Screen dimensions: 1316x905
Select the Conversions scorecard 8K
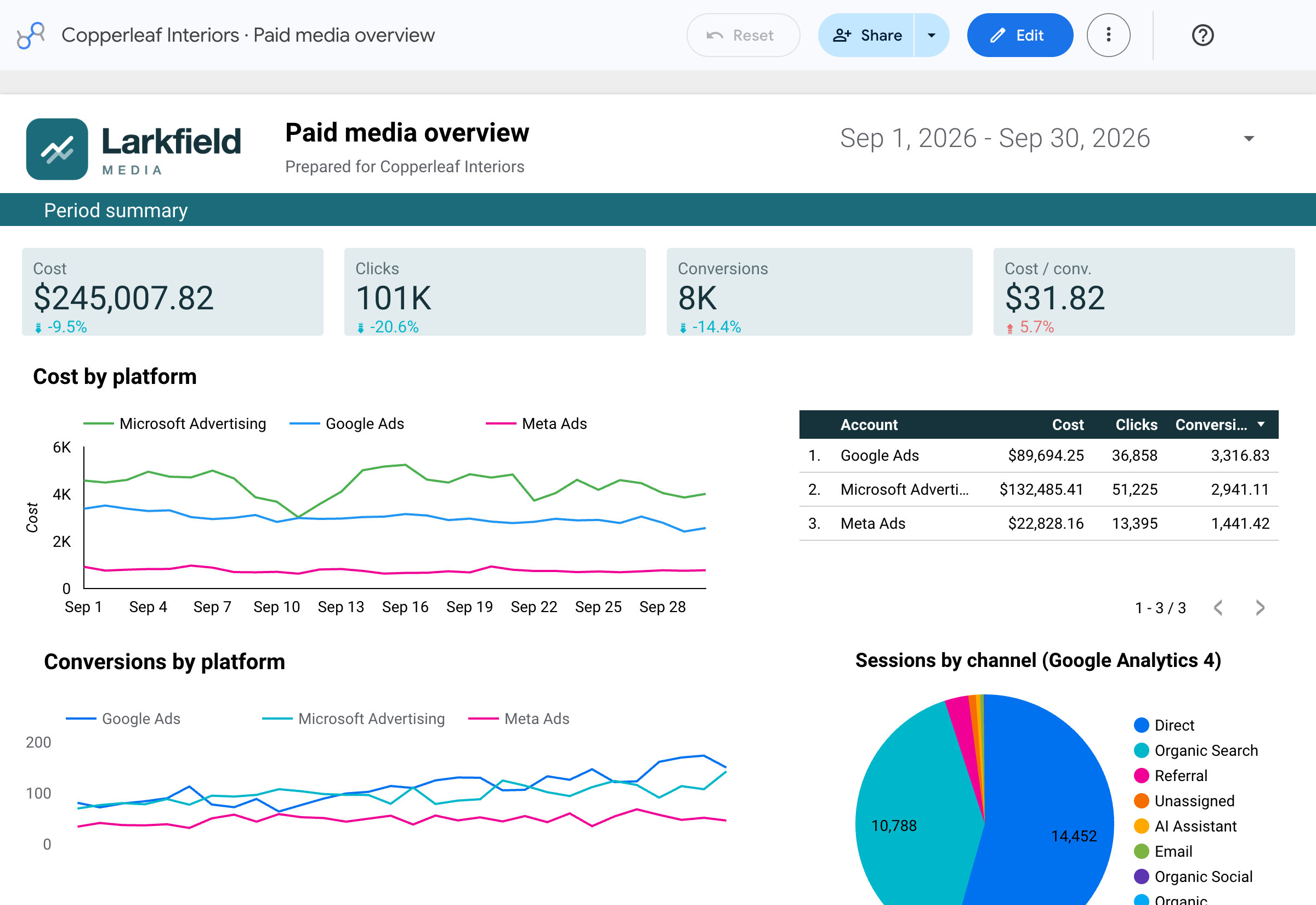pos(819,291)
